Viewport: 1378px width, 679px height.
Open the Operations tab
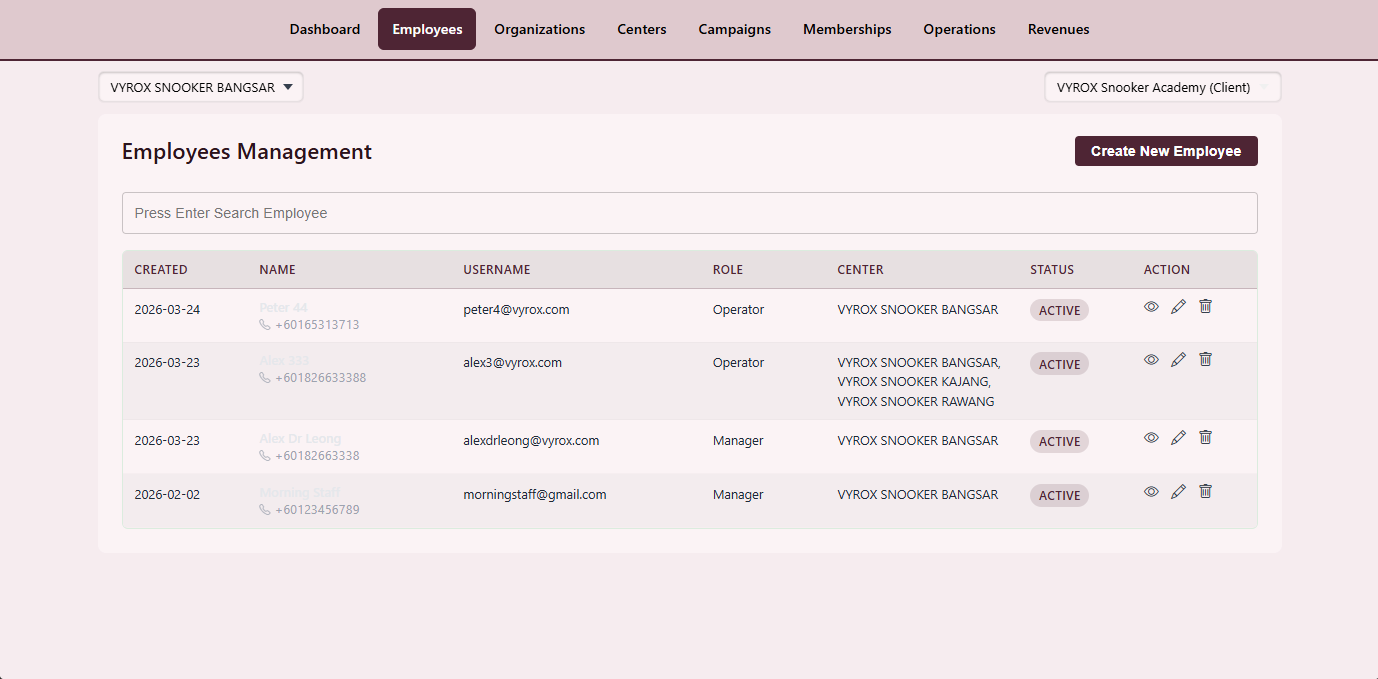(x=960, y=29)
